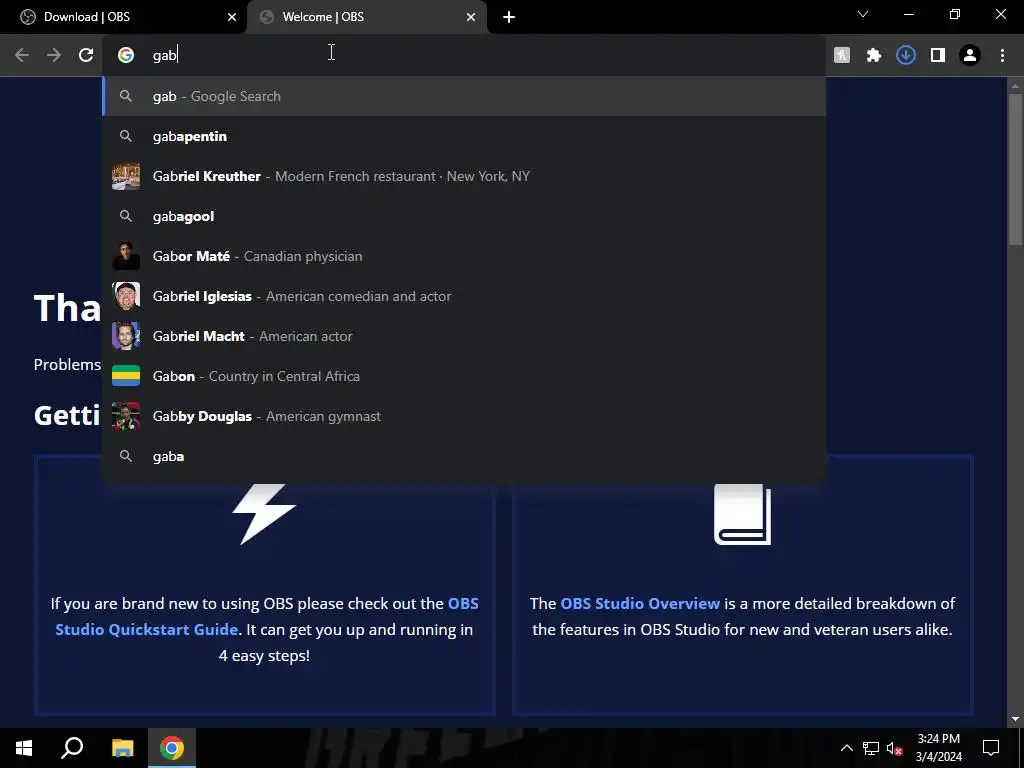Click the scrollbar down arrow
The width and height of the screenshot is (1024, 768).
point(1015,719)
